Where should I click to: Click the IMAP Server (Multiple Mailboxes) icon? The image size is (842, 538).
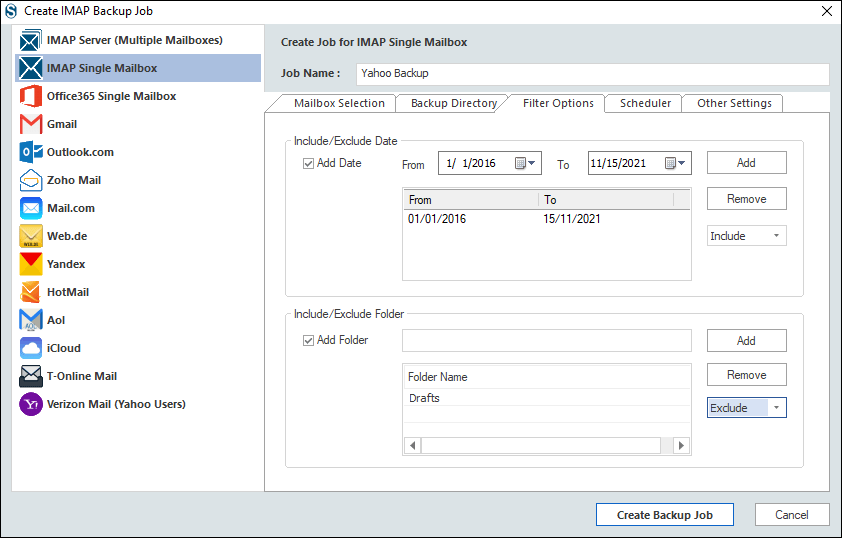pos(31,40)
